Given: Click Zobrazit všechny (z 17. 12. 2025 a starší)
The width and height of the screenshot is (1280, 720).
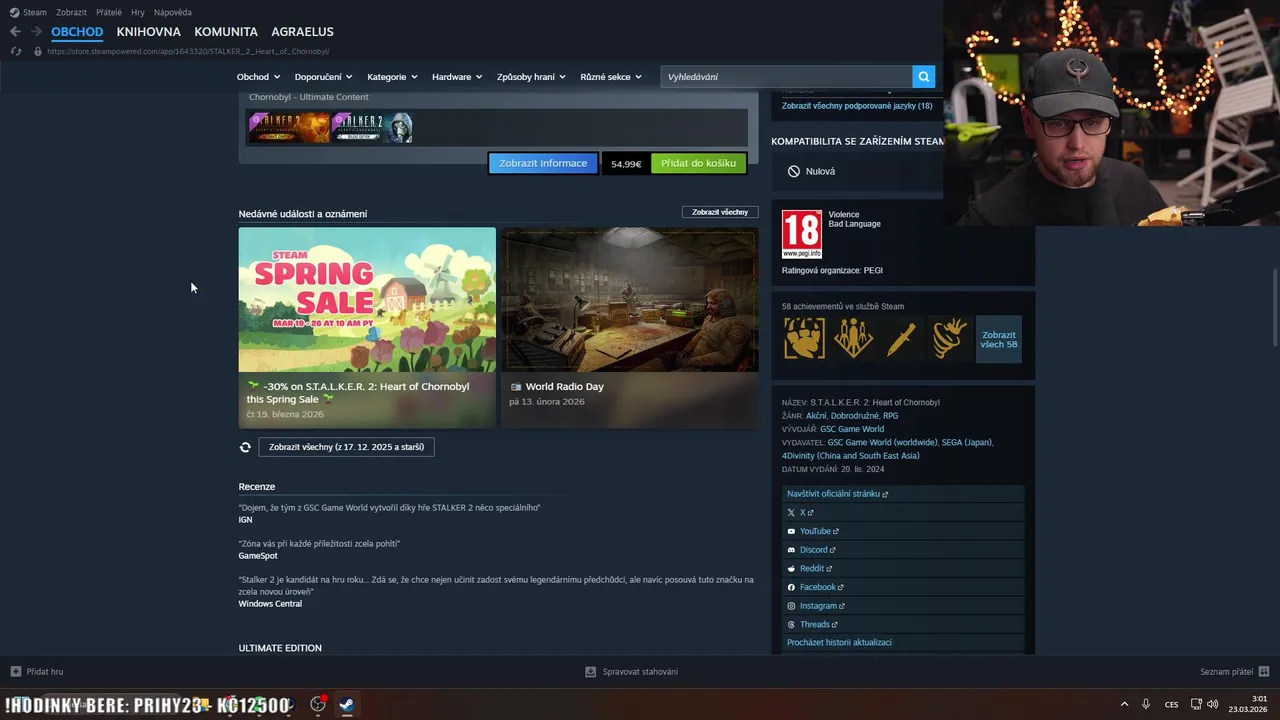Looking at the screenshot, I should coord(346,447).
